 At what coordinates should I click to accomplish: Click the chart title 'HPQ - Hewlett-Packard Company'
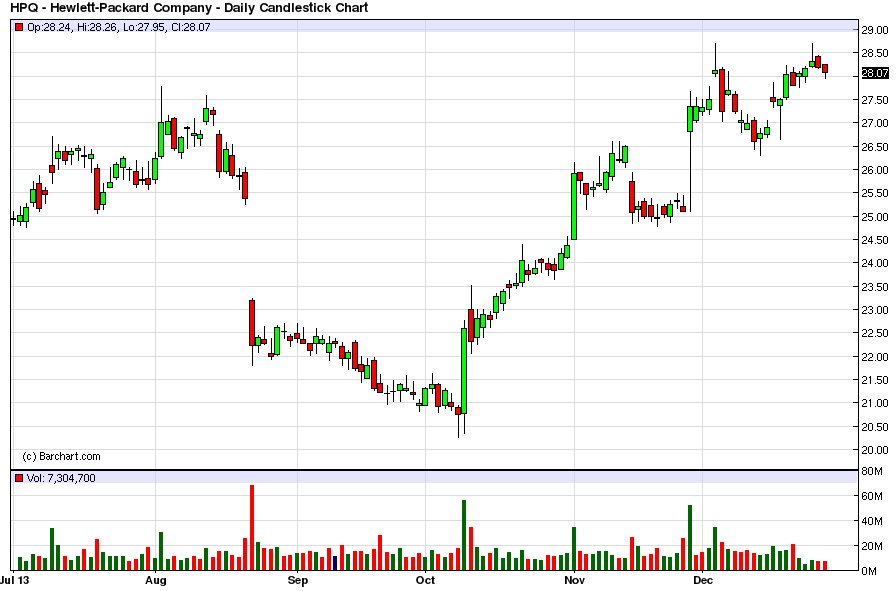(110, 7)
